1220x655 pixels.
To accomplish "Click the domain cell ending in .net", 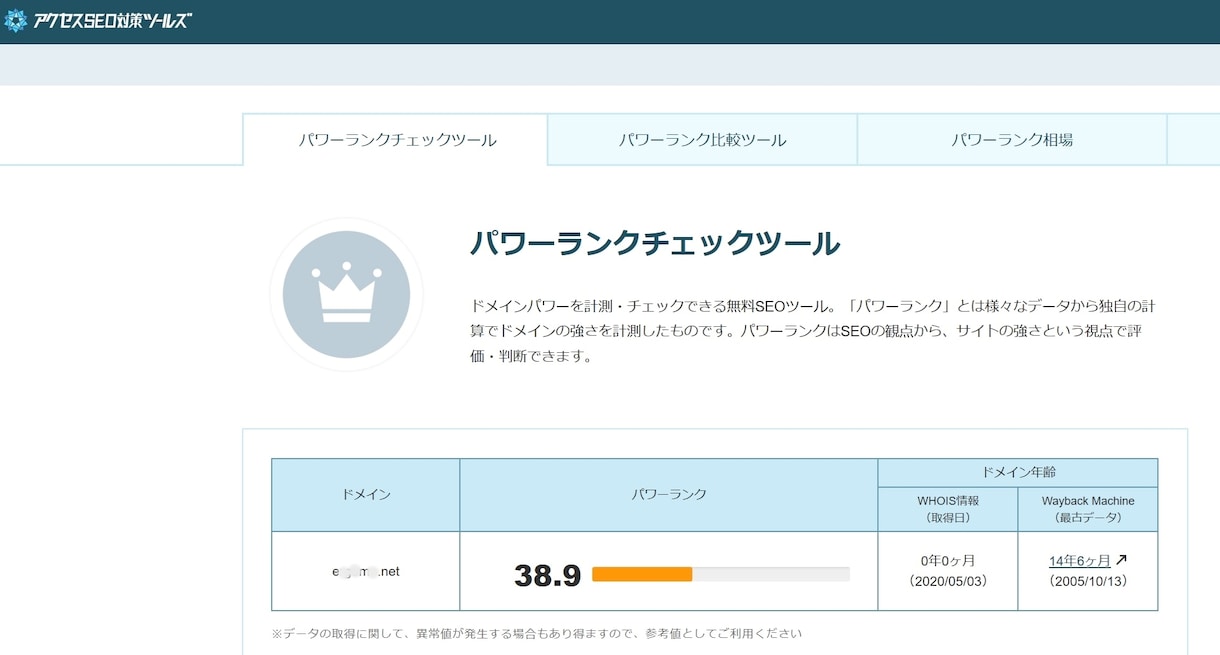I will tap(366, 571).
